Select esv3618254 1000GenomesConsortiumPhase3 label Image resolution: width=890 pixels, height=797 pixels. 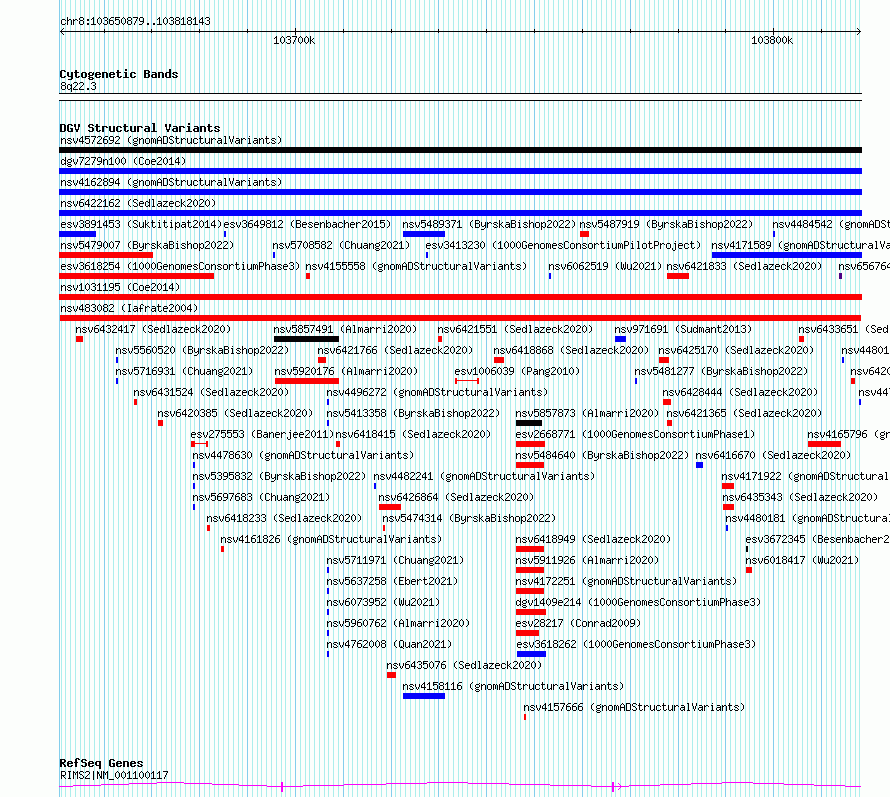(x=180, y=266)
